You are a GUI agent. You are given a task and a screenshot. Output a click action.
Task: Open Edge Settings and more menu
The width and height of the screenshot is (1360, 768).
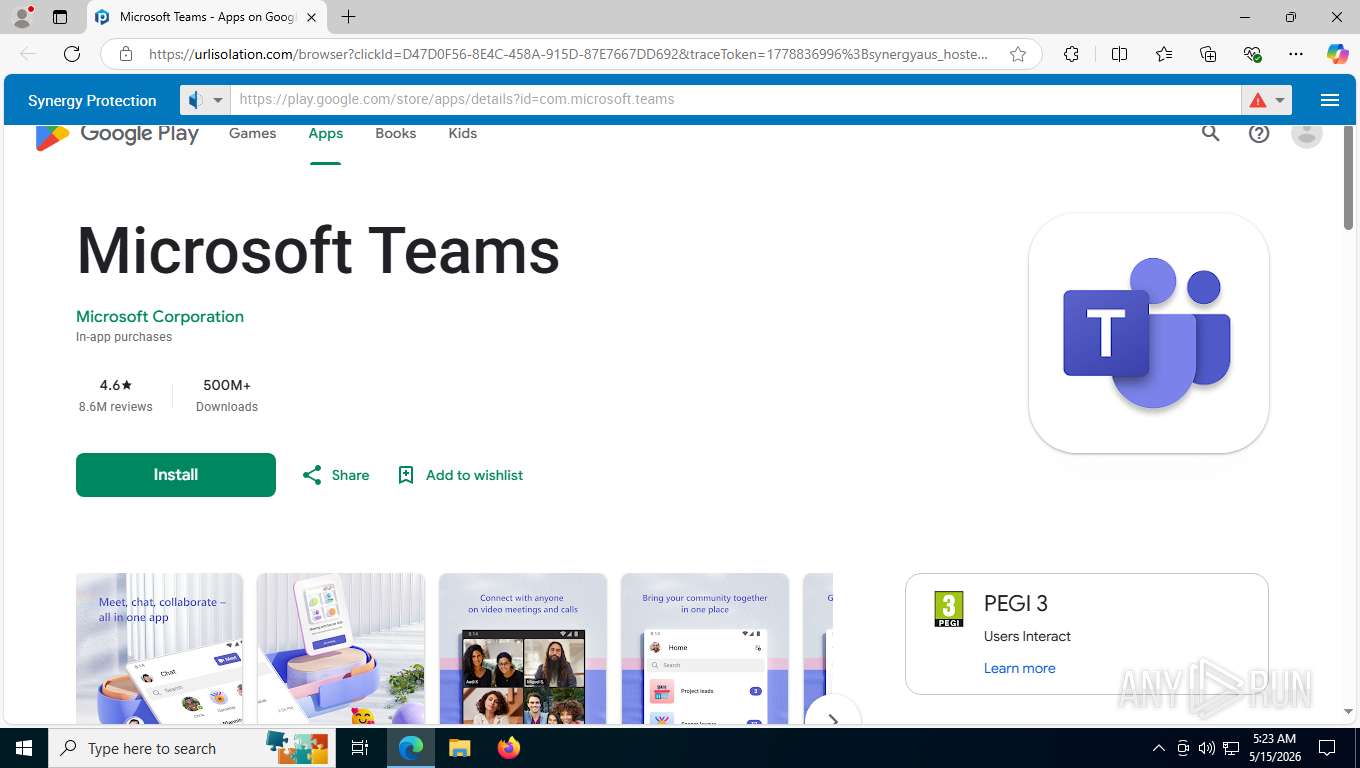pos(1296,54)
